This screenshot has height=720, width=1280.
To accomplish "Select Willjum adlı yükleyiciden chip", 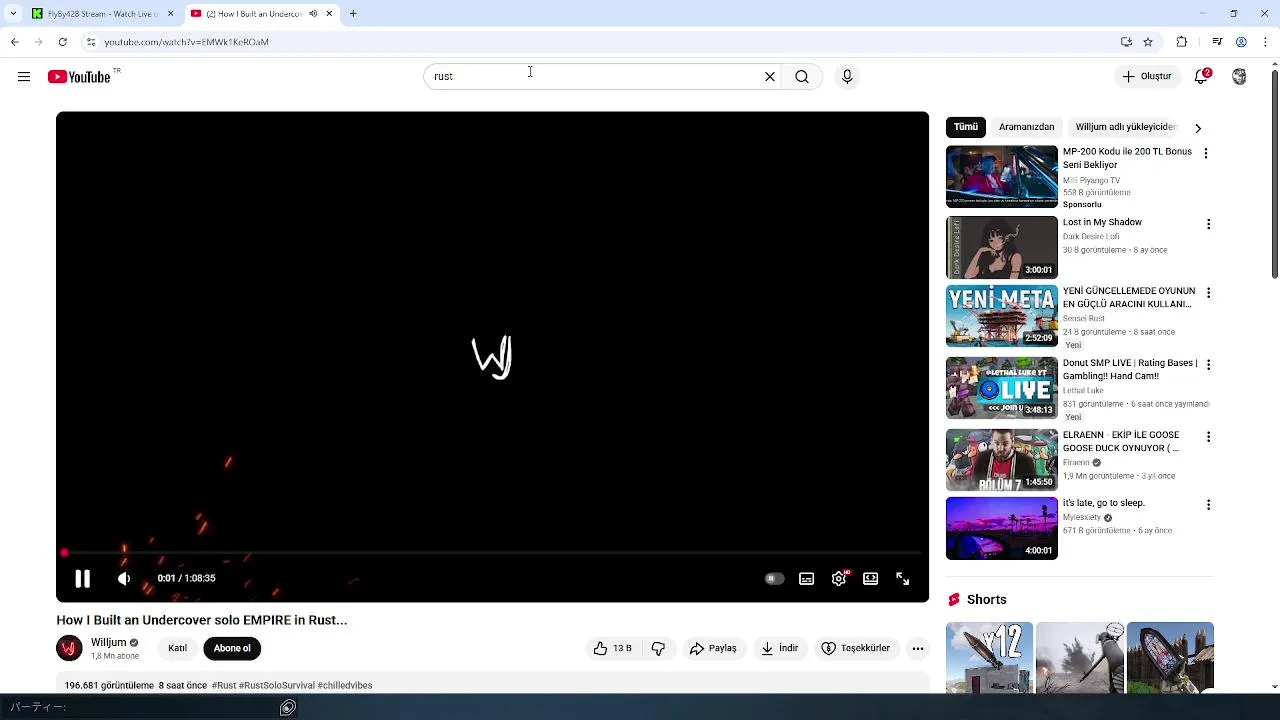I will (x=1125, y=127).
